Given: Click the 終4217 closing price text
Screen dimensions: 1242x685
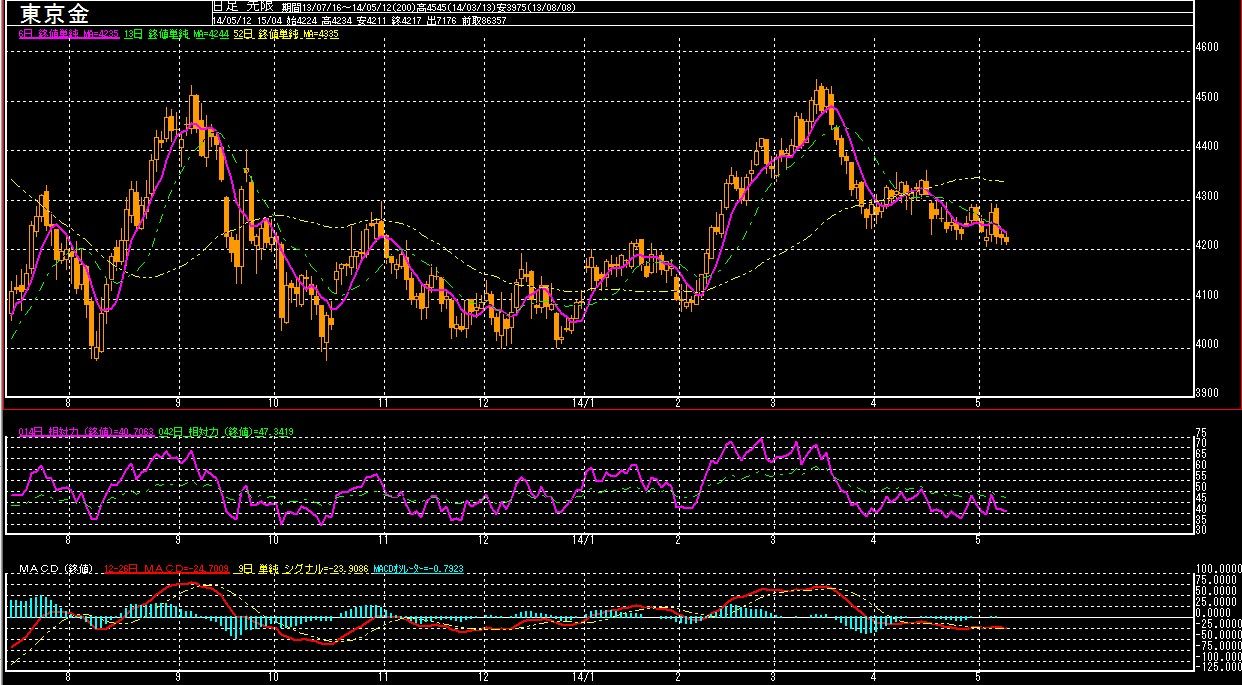Looking at the screenshot, I should point(408,21).
